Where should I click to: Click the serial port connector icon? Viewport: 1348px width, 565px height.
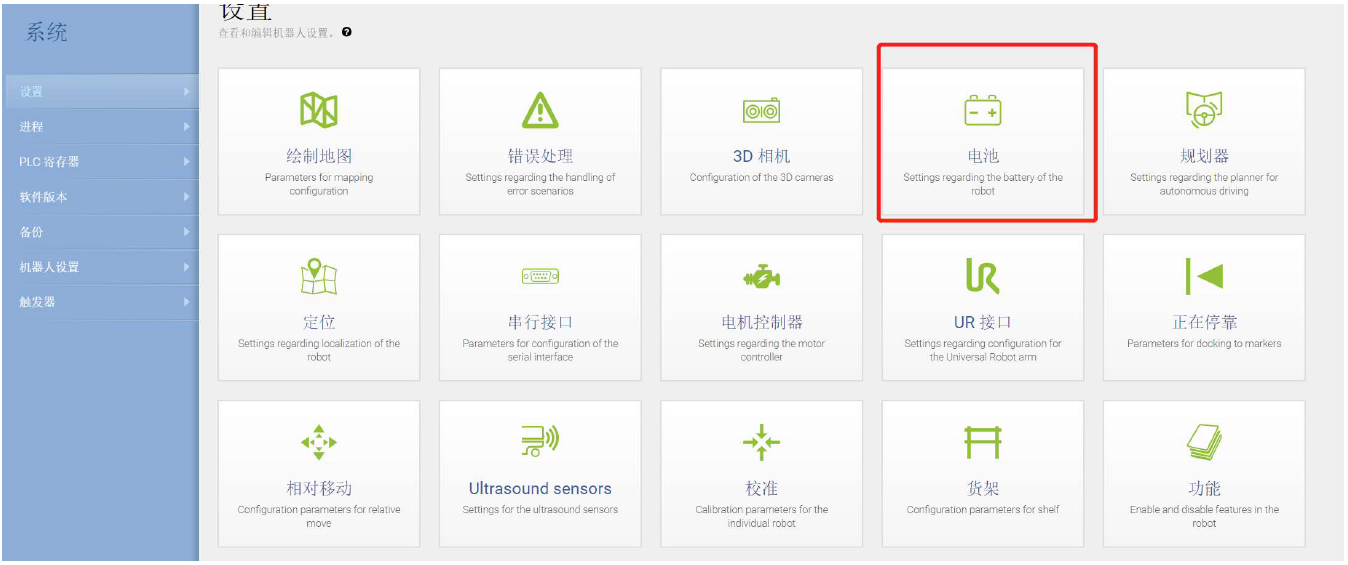(540, 276)
